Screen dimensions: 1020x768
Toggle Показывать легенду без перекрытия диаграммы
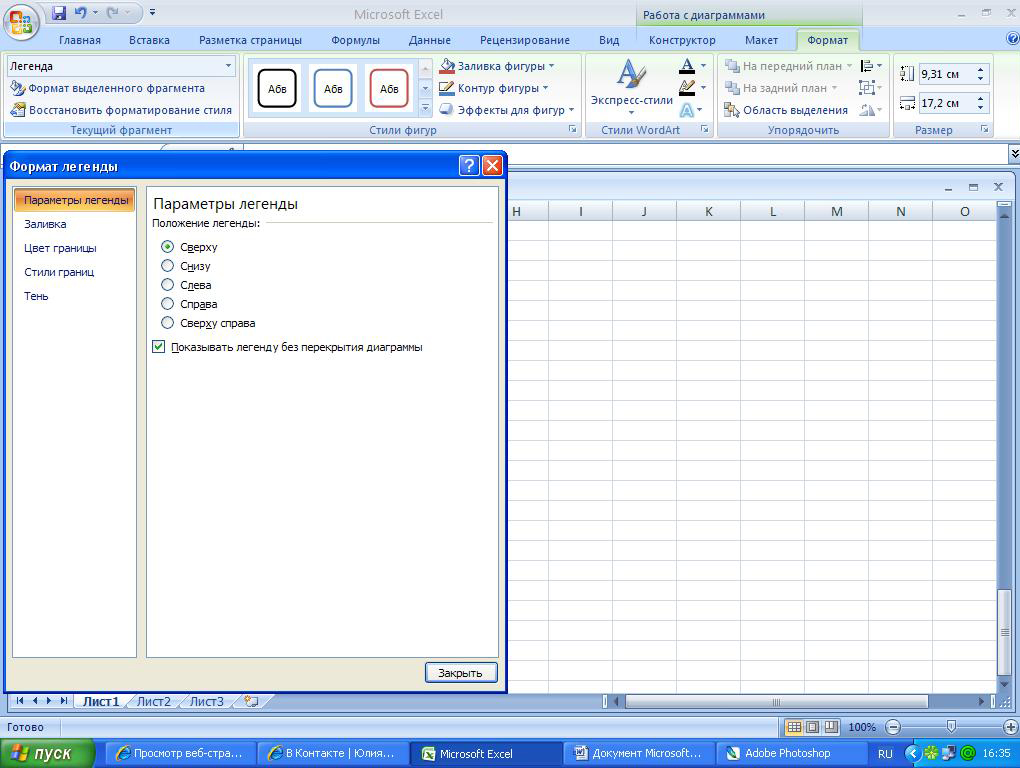point(158,347)
